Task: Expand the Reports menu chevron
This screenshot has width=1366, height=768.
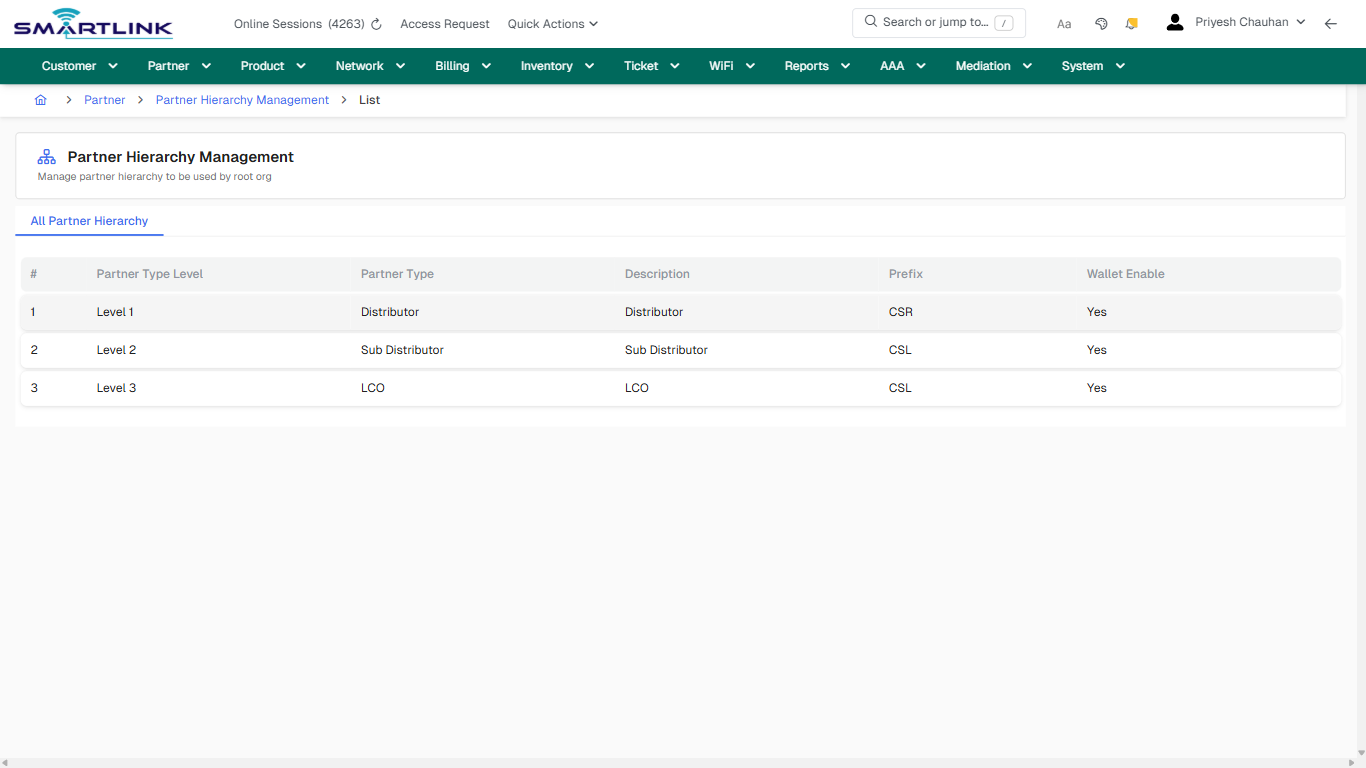Action: [845, 66]
